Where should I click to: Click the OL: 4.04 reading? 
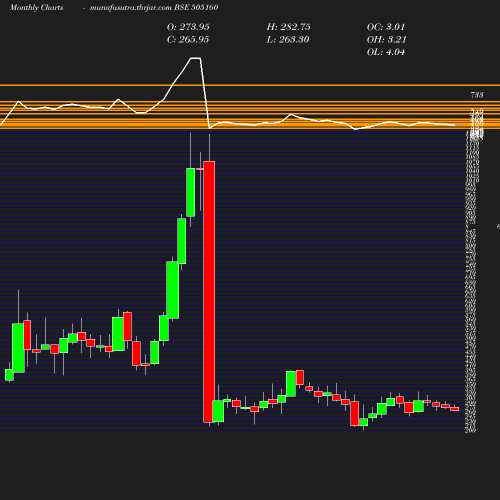click(x=386, y=52)
